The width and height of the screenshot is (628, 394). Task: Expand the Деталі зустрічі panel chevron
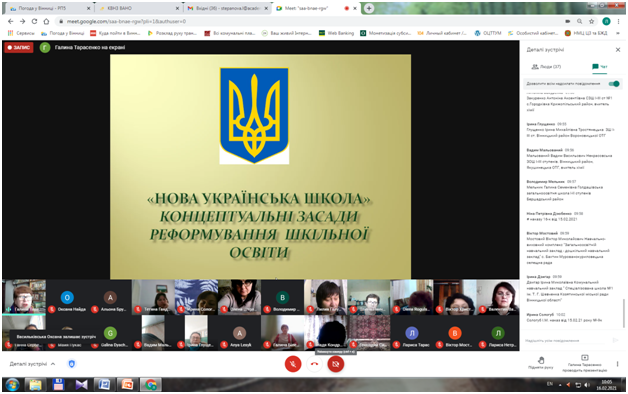tap(53, 364)
